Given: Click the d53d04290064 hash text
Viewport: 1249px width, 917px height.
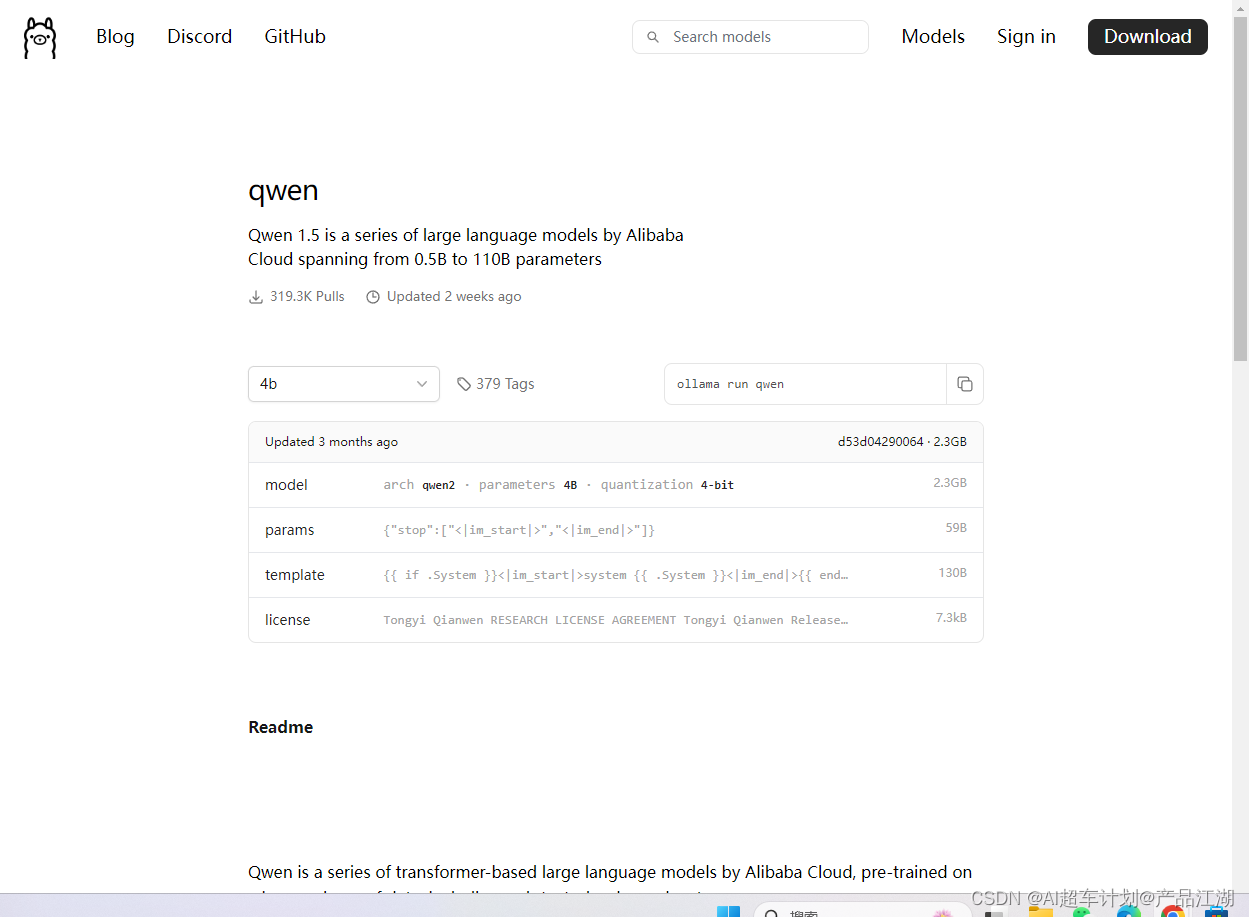Looking at the screenshot, I should [880, 442].
